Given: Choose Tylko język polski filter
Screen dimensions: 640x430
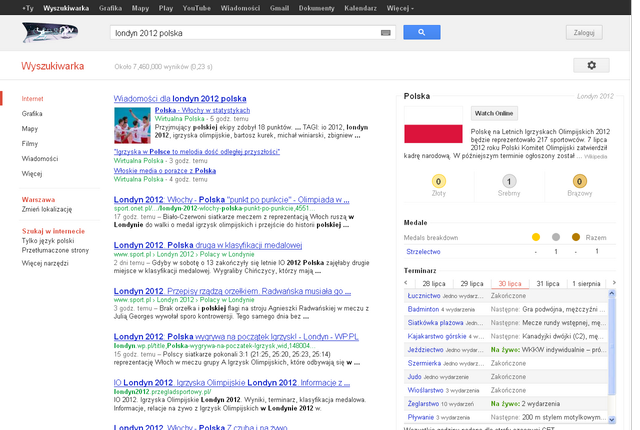Looking at the screenshot, I should [x=48, y=241].
